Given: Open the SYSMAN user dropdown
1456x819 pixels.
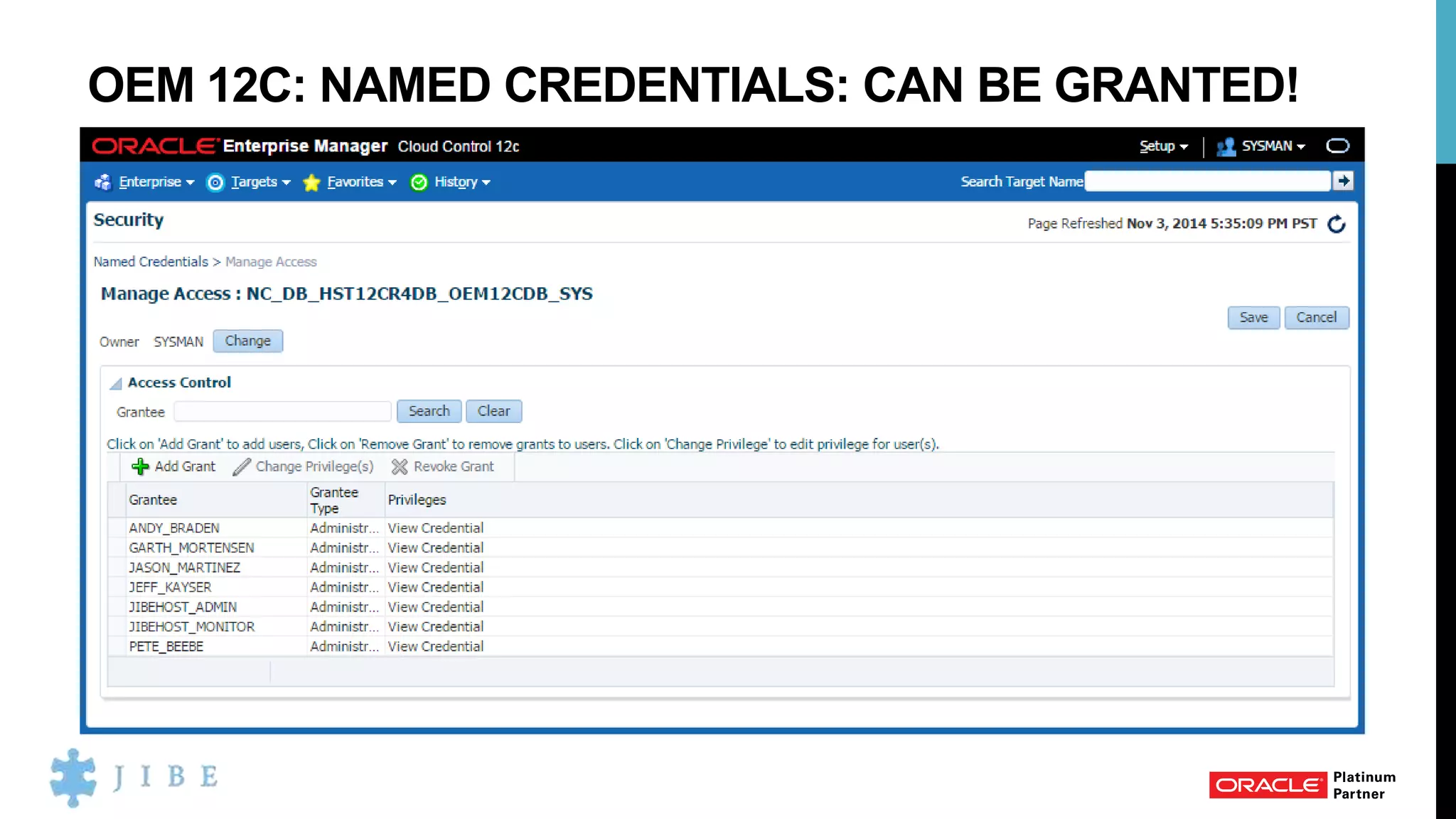Looking at the screenshot, I should (1273, 146).
